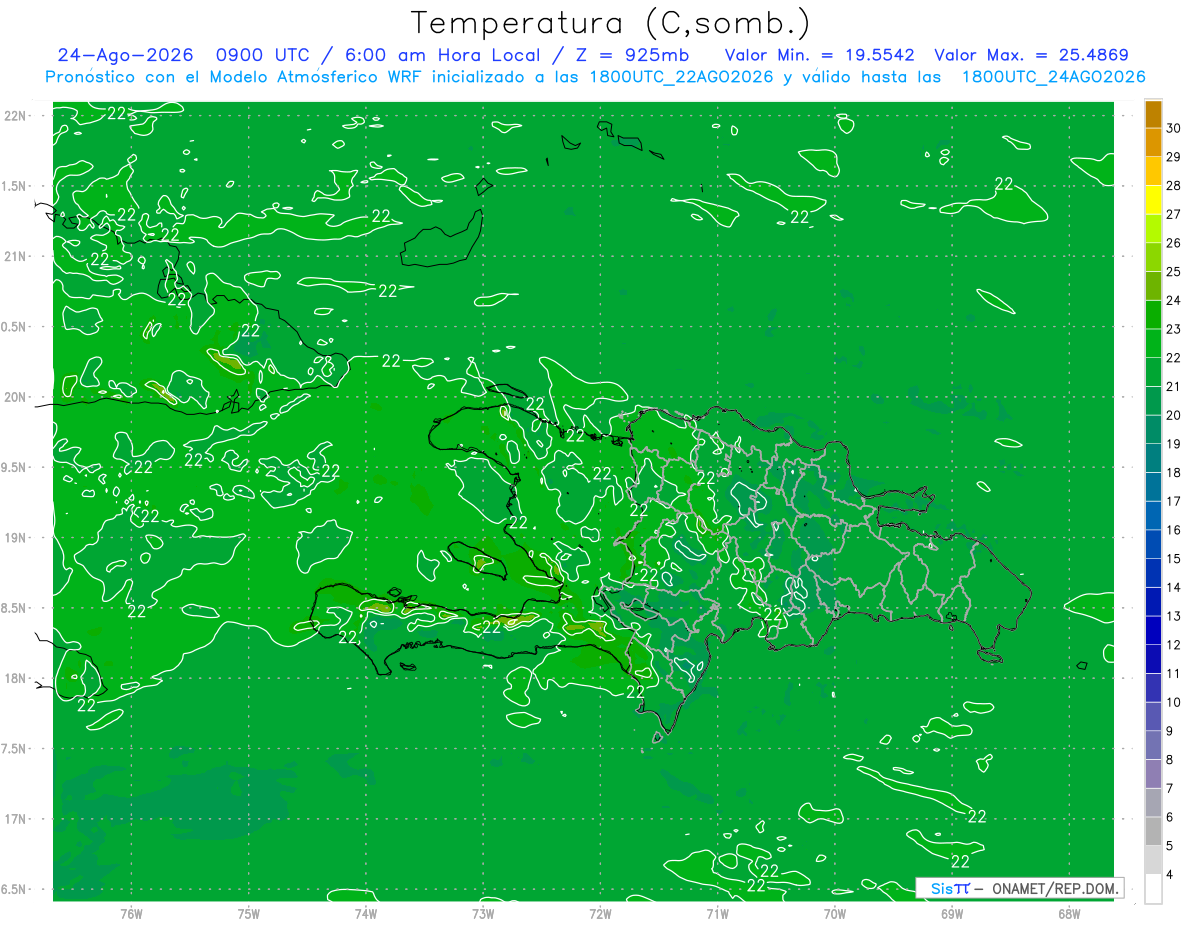Click the '74W' longitude label
This screenshot has height=927, width=1200.
(365, 914)
